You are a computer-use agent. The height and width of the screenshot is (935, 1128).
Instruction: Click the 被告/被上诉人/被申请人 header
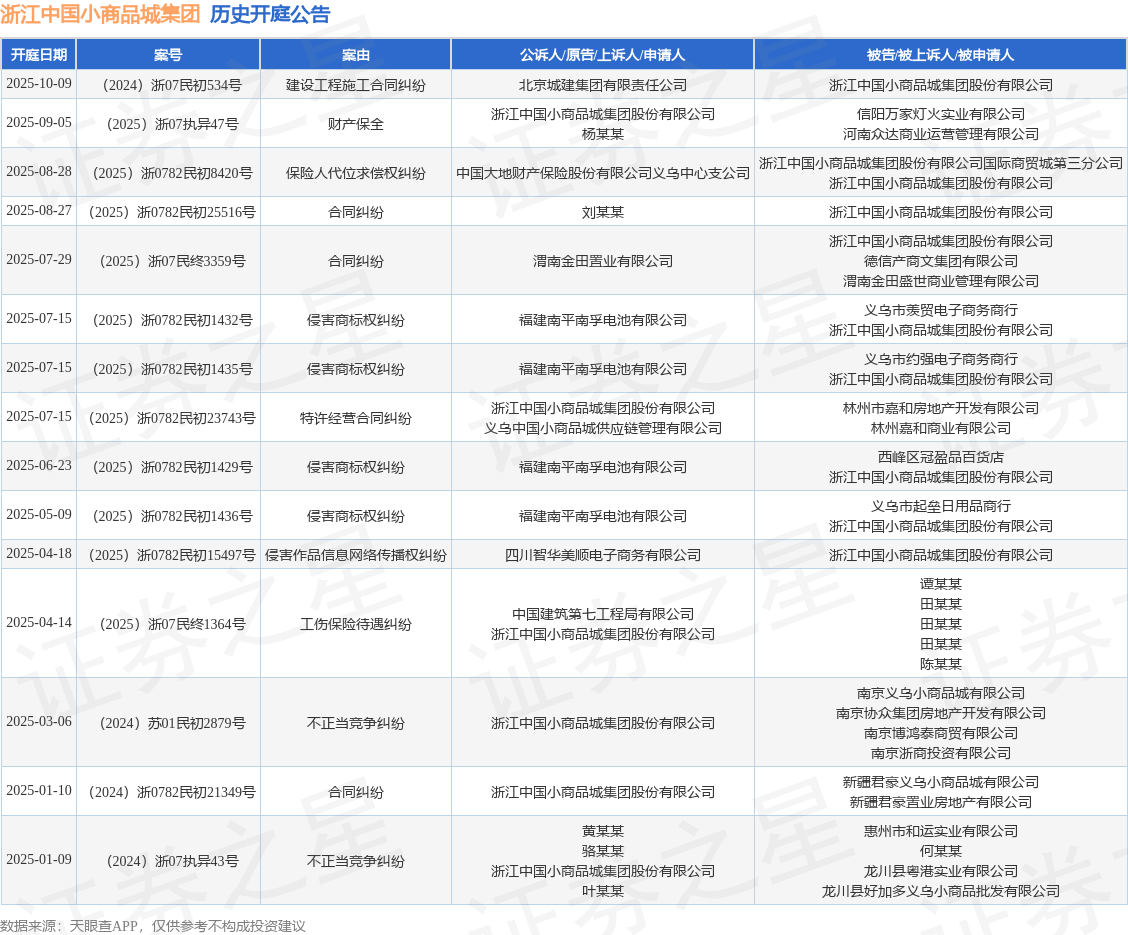(x=940, y=55)
